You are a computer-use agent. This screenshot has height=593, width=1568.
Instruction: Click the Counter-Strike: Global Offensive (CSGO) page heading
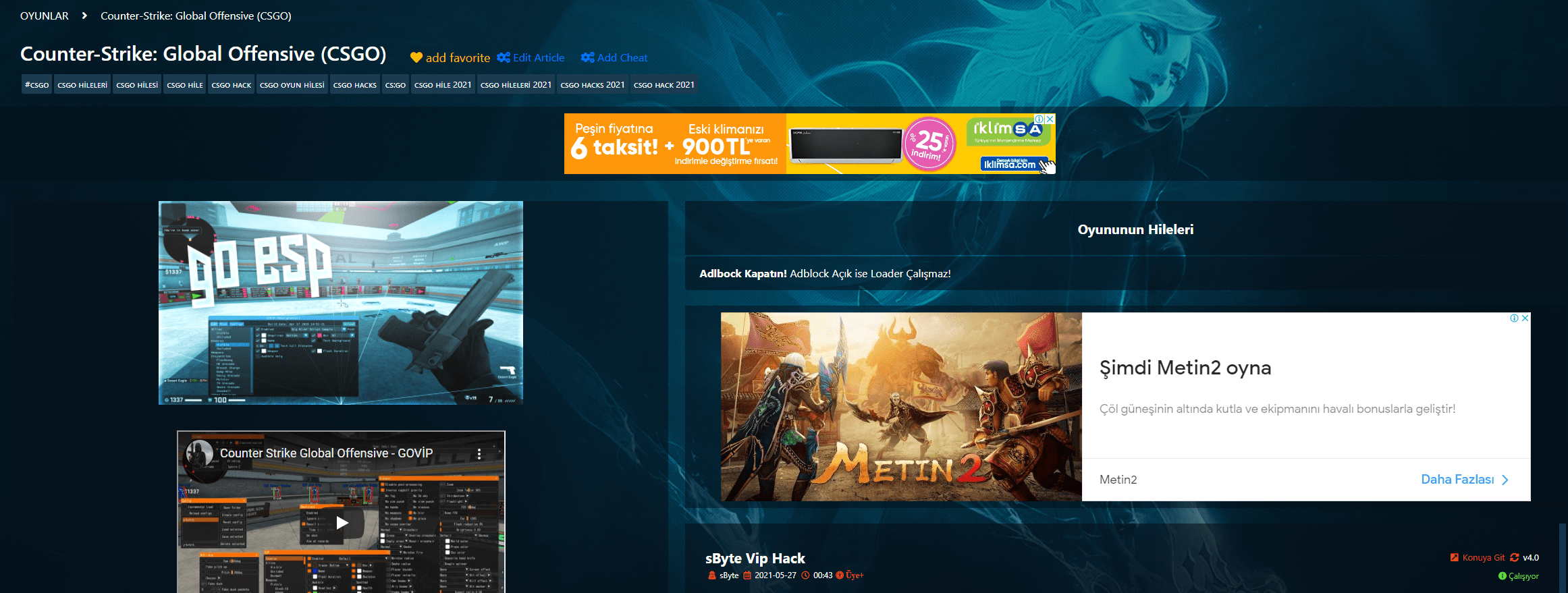pyautogui.click(x=203, y=54)
